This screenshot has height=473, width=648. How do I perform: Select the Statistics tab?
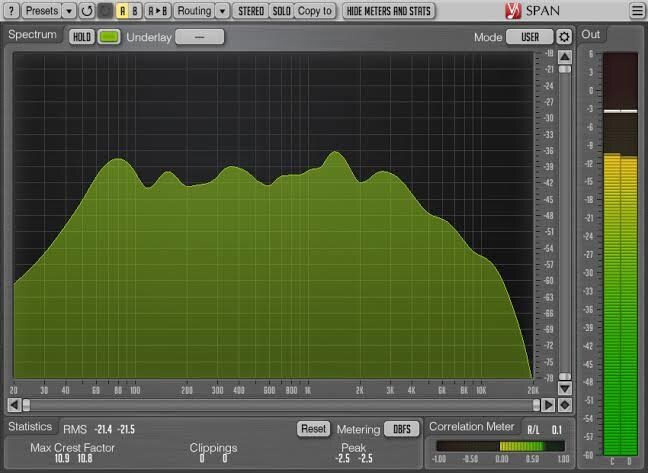pyautogui.click(x=30, y=426)
